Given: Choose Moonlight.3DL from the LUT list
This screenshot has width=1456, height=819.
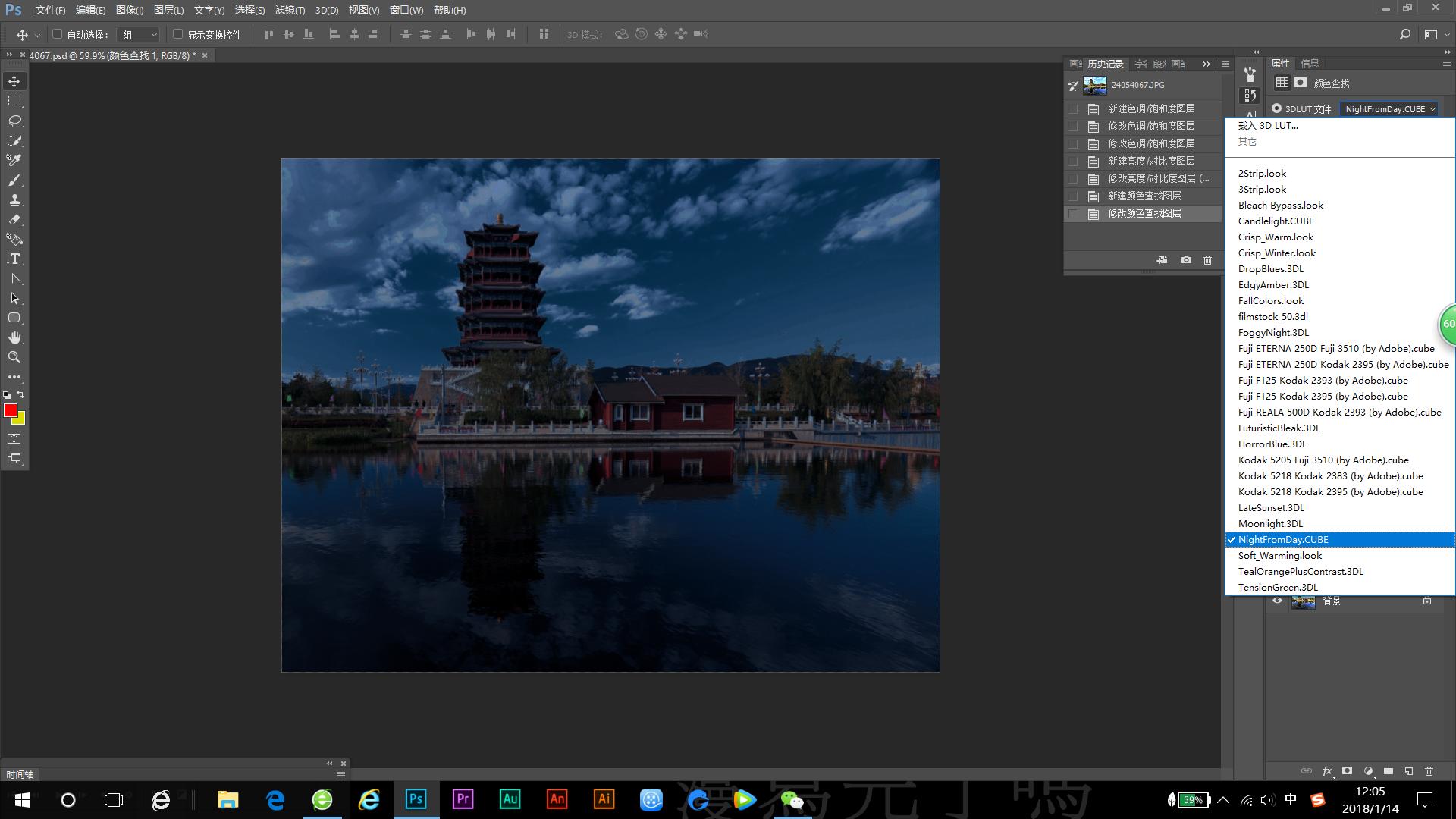Looking at the screenshot, I should (x=1270, y=523).
